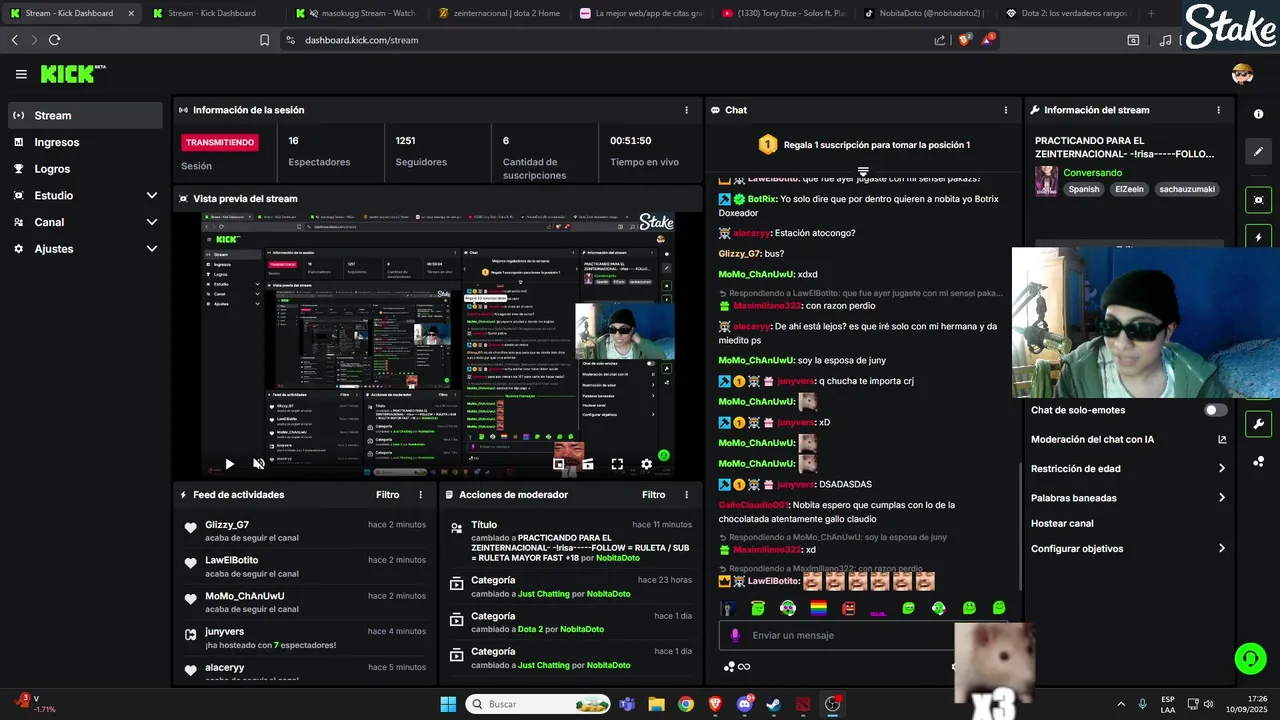Open Acciones de moderador three-dot menu

(686, 495)
